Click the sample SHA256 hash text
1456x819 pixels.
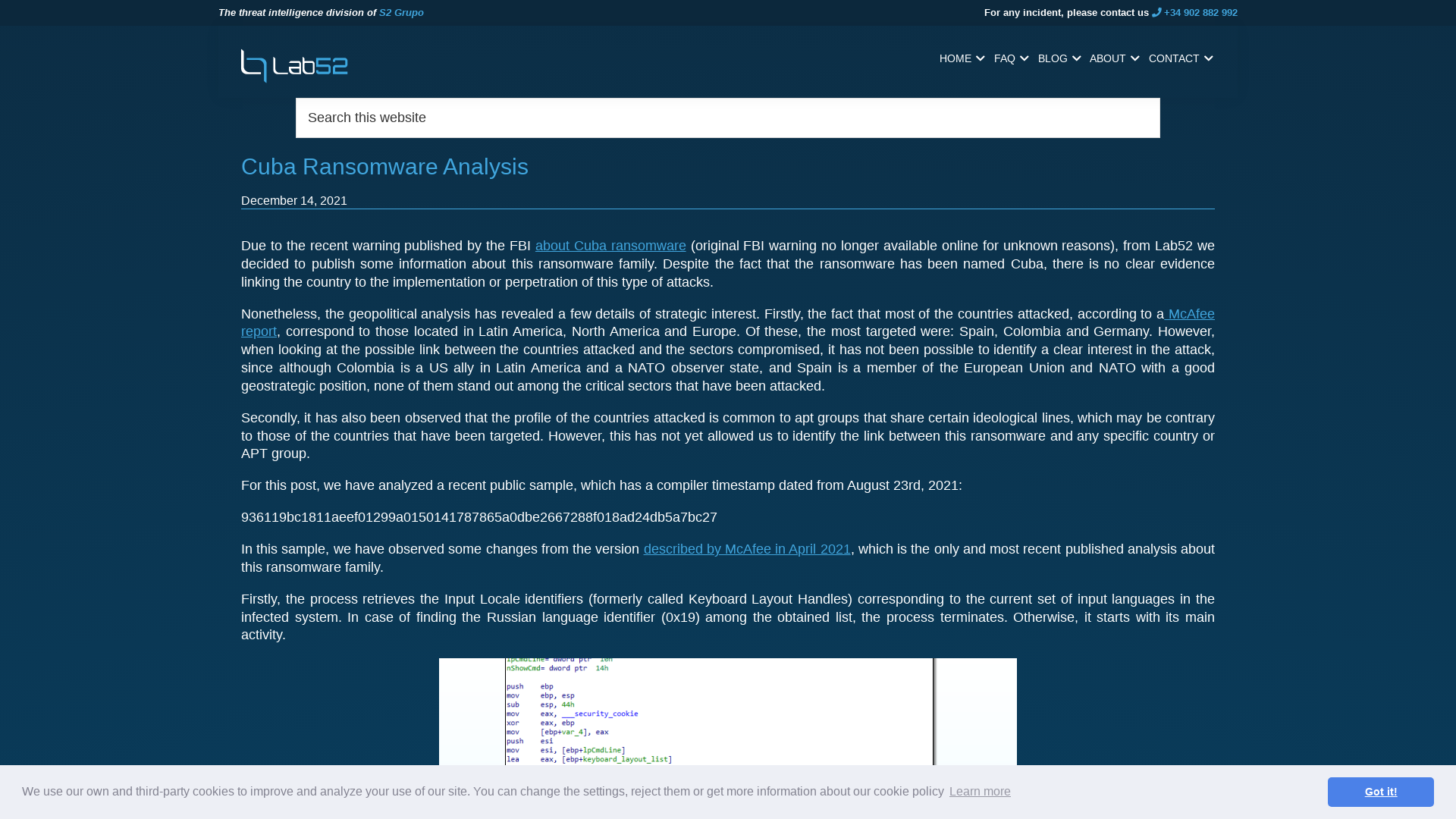[x=479, y=517]
